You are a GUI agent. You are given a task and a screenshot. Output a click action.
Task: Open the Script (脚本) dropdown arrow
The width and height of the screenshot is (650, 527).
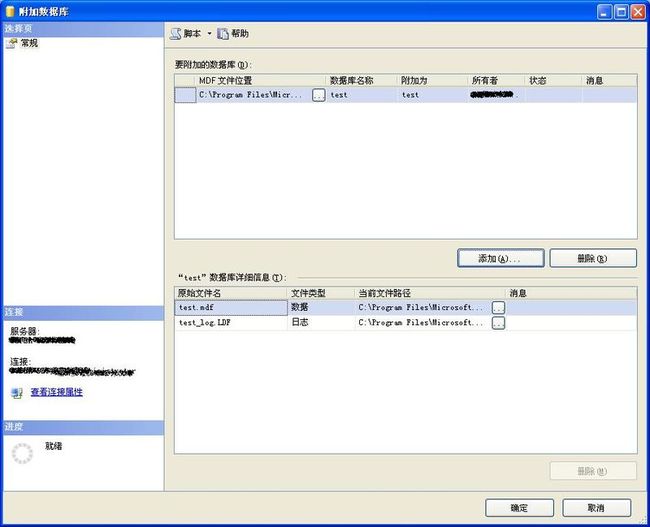[x=209, y=34]
